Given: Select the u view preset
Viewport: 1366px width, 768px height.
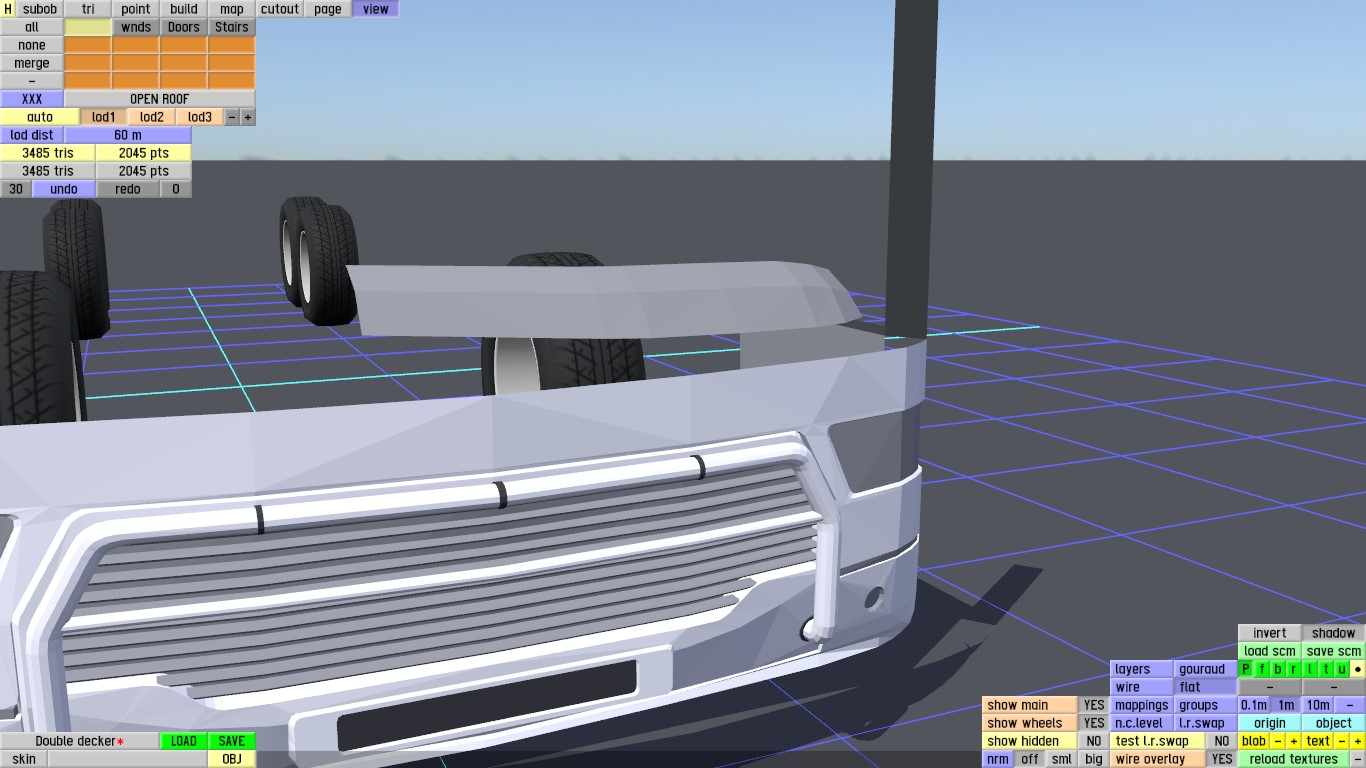Looking at the screenshot, I should (1342, 669).
